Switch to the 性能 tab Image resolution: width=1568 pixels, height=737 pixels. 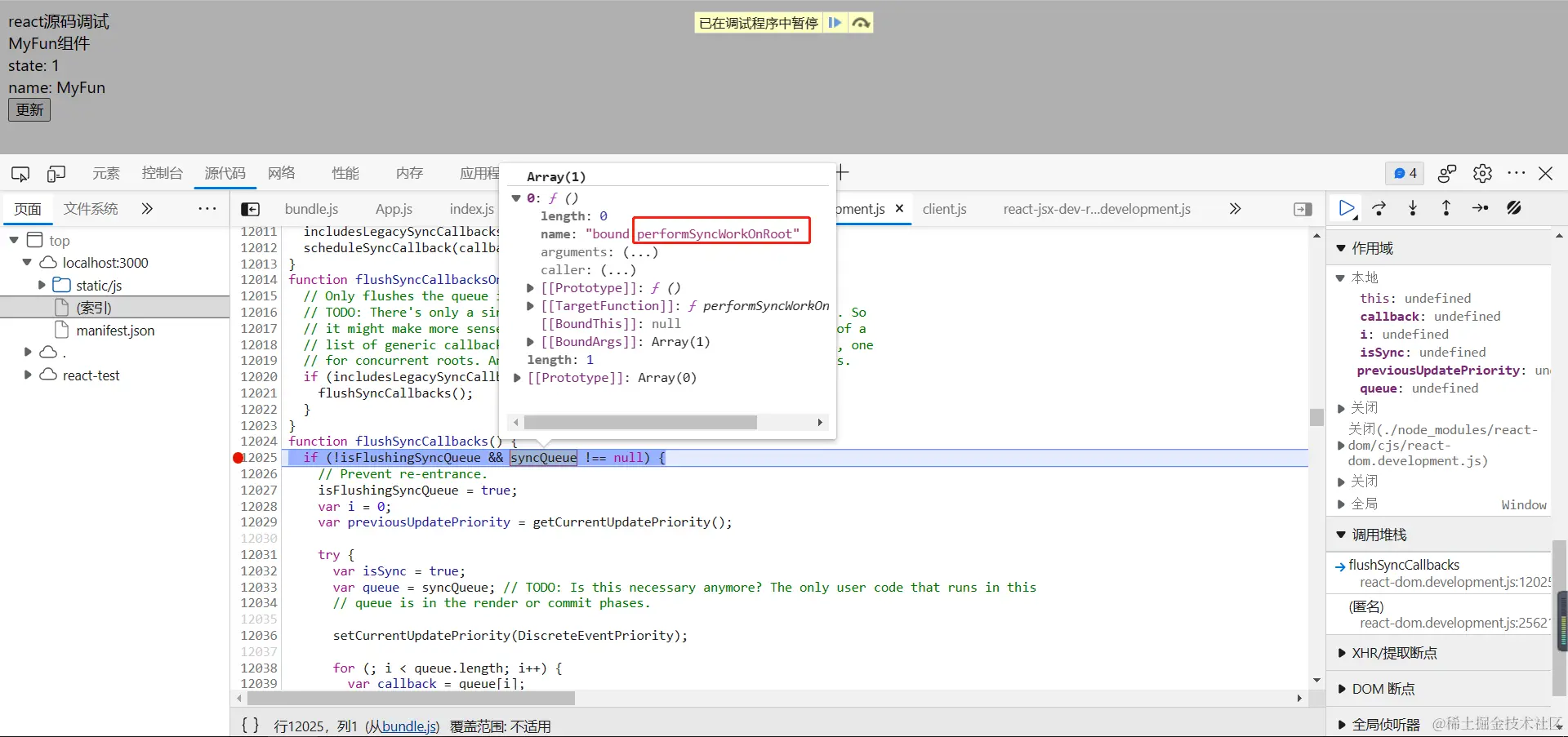(345, 173)
